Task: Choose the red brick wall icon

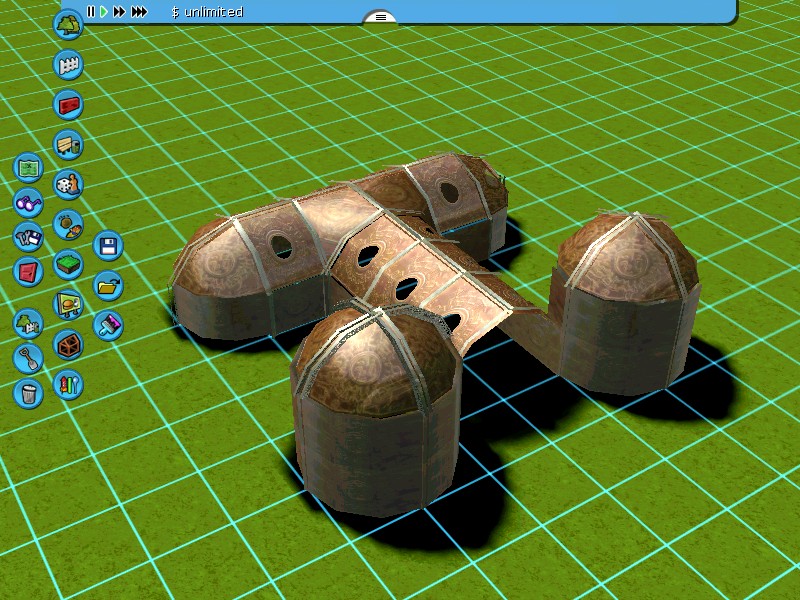Action: pos(68,104)
